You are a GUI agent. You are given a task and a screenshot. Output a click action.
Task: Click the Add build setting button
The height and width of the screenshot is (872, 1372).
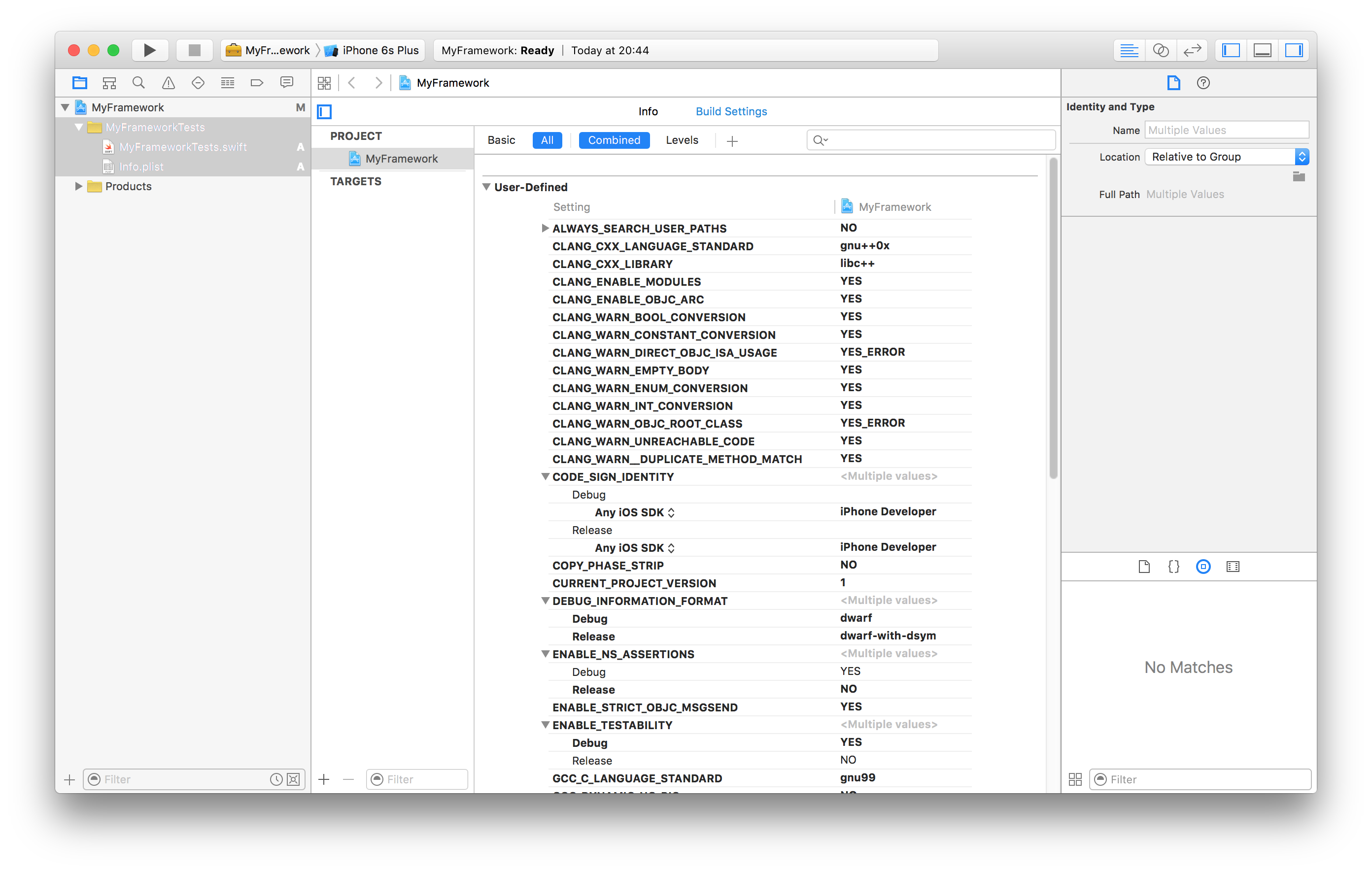[x=732, y=140]
